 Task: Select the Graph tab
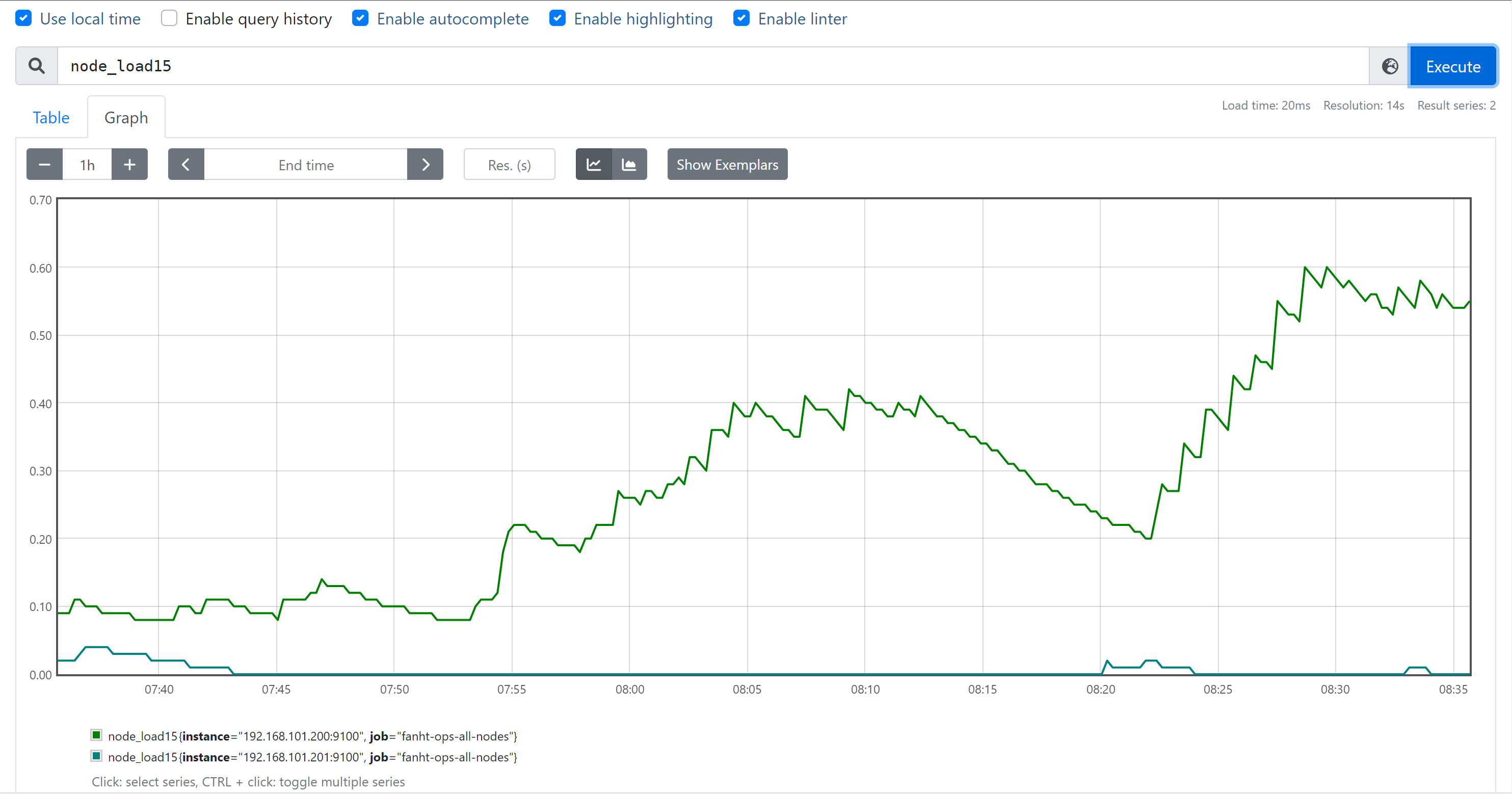126,117
